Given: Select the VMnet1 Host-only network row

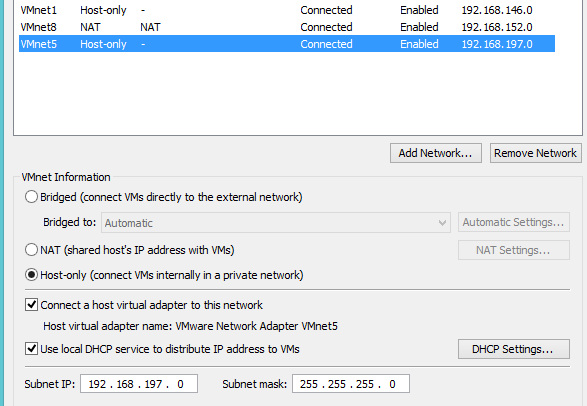Looking at the screenshot, I should [x=287, y=10].
